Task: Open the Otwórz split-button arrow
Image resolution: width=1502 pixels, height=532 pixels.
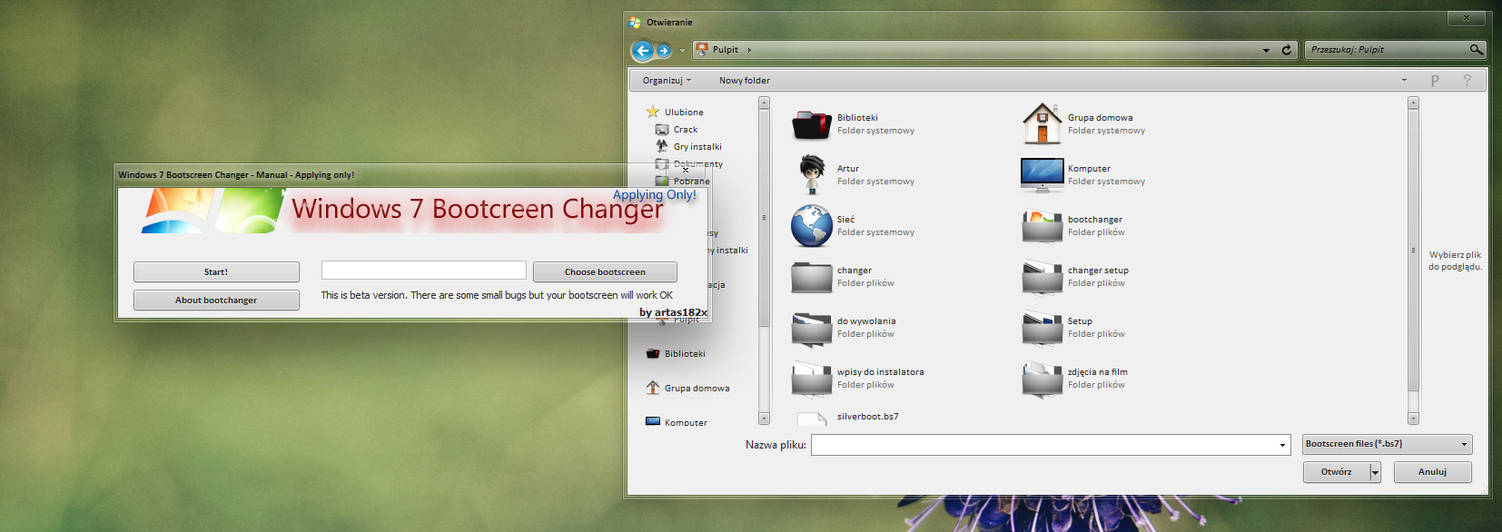Action: click(1375, 472)
